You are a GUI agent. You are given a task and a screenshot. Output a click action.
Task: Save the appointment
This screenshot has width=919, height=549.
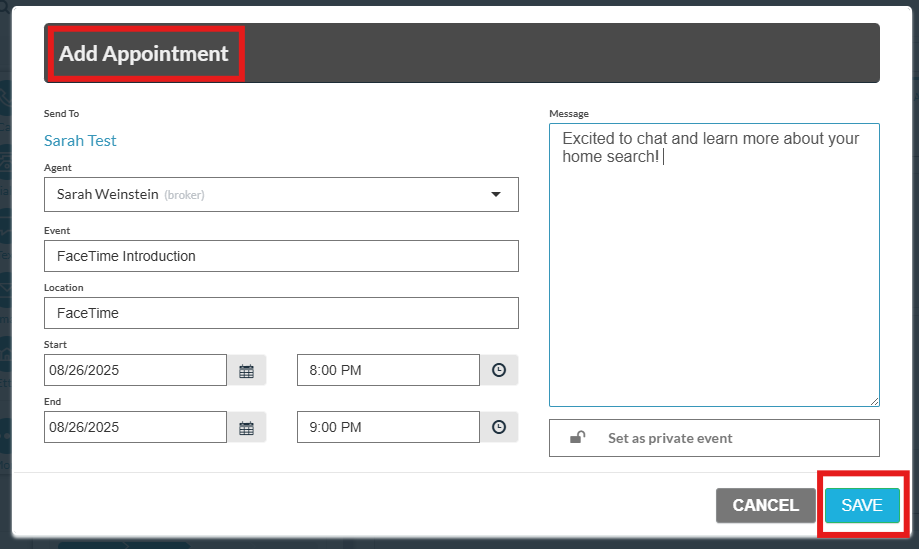pos(862,505)
